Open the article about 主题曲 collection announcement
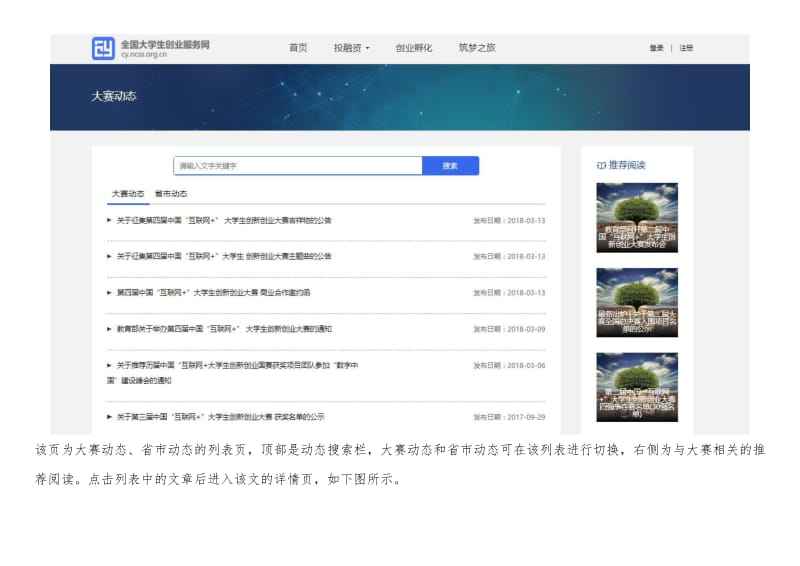Image resolution: width=800 pixels, height=566 pixels. coord(224,256)
